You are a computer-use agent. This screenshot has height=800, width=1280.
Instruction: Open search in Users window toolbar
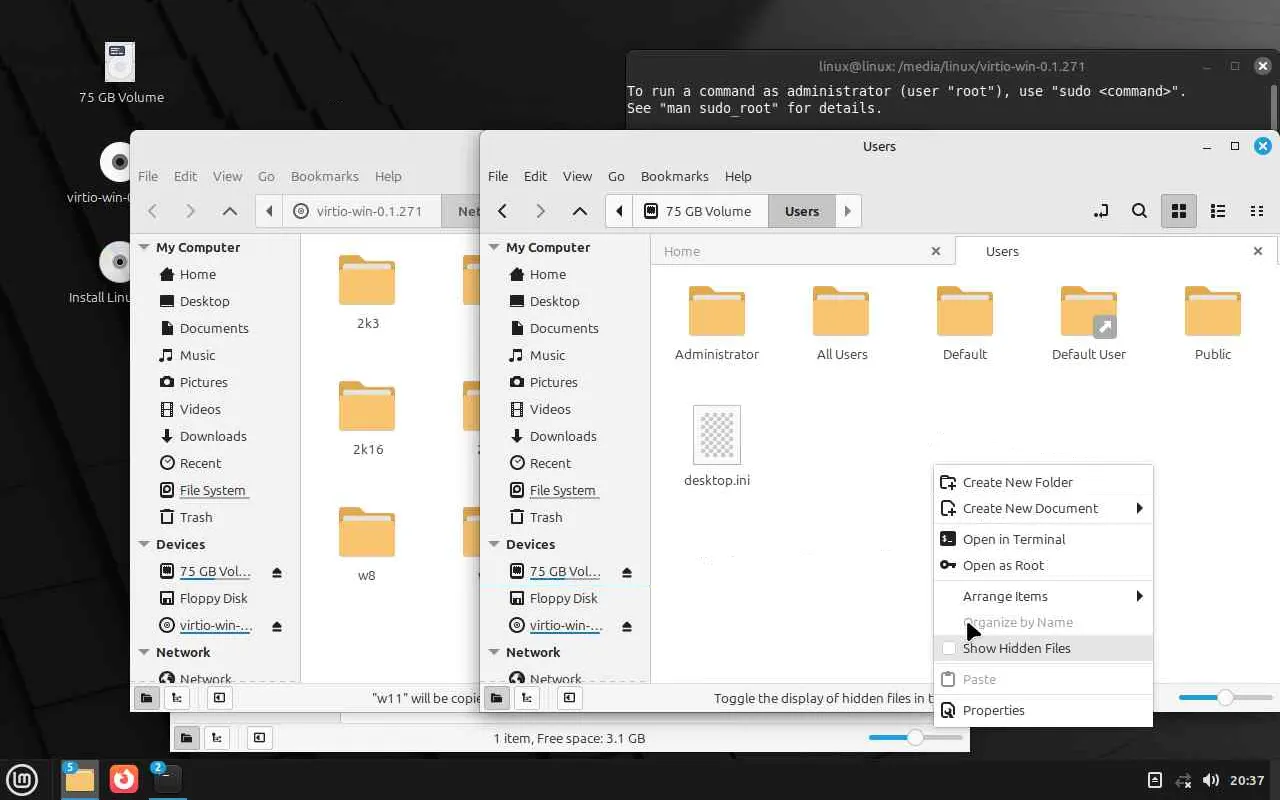pos(1139,211)
